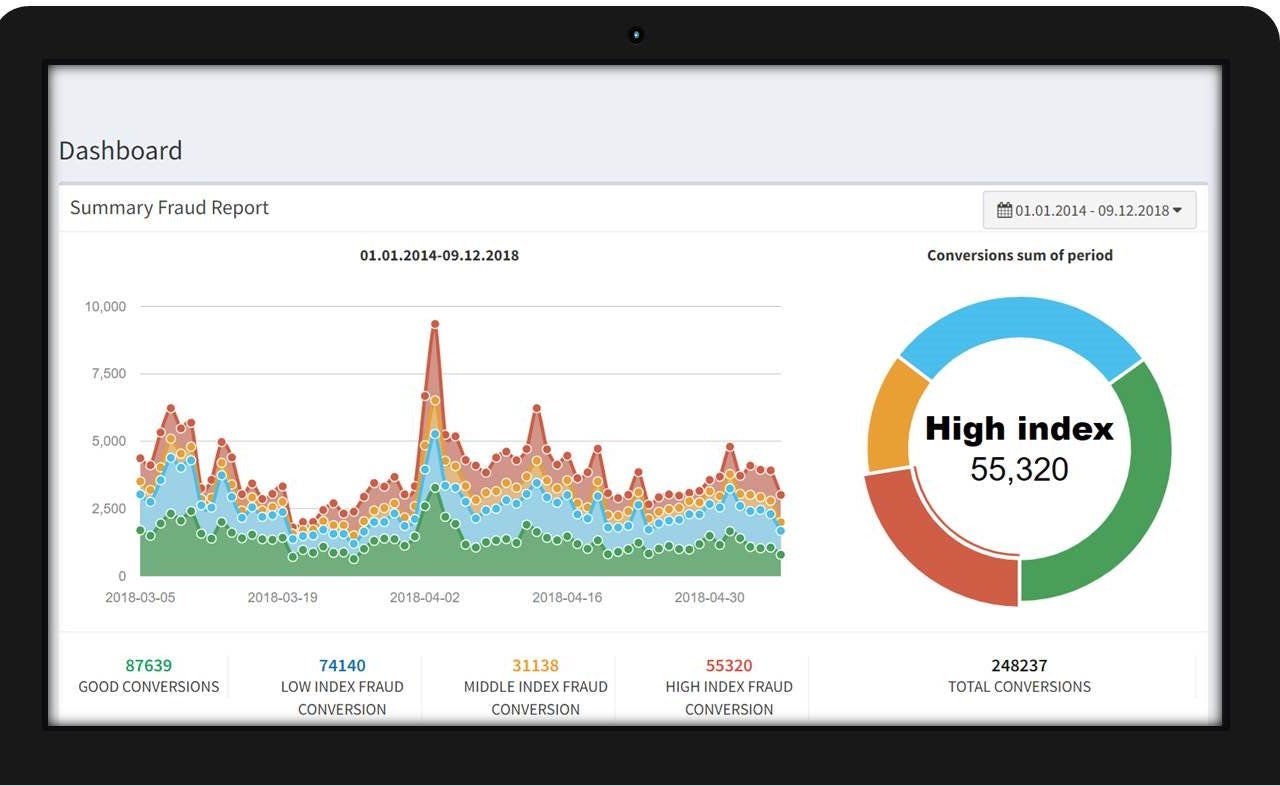1280x786 pixels.
Task: Click the LOW INDEX FRAUD CONVERSION label
Action: pyautogui.click(x=342, y=698)
